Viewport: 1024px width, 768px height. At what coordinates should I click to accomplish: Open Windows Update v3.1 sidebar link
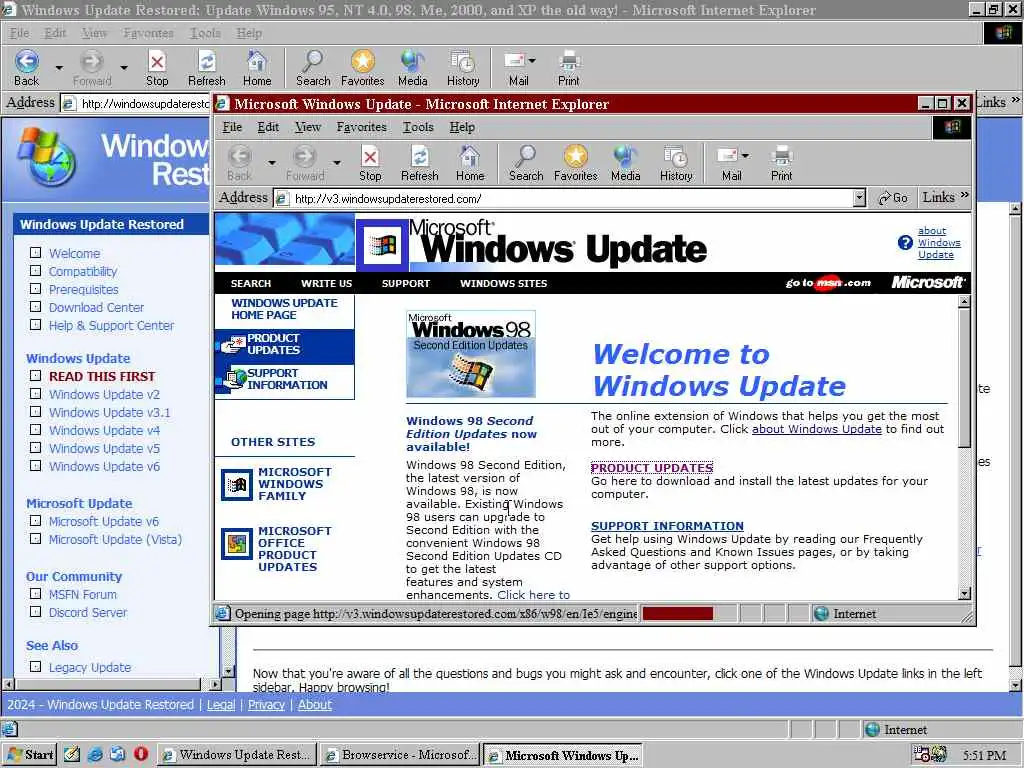click(x=109, y=413)
